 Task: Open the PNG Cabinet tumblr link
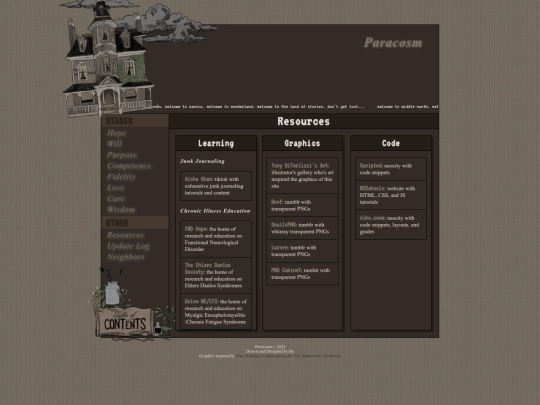coord(286,270)
